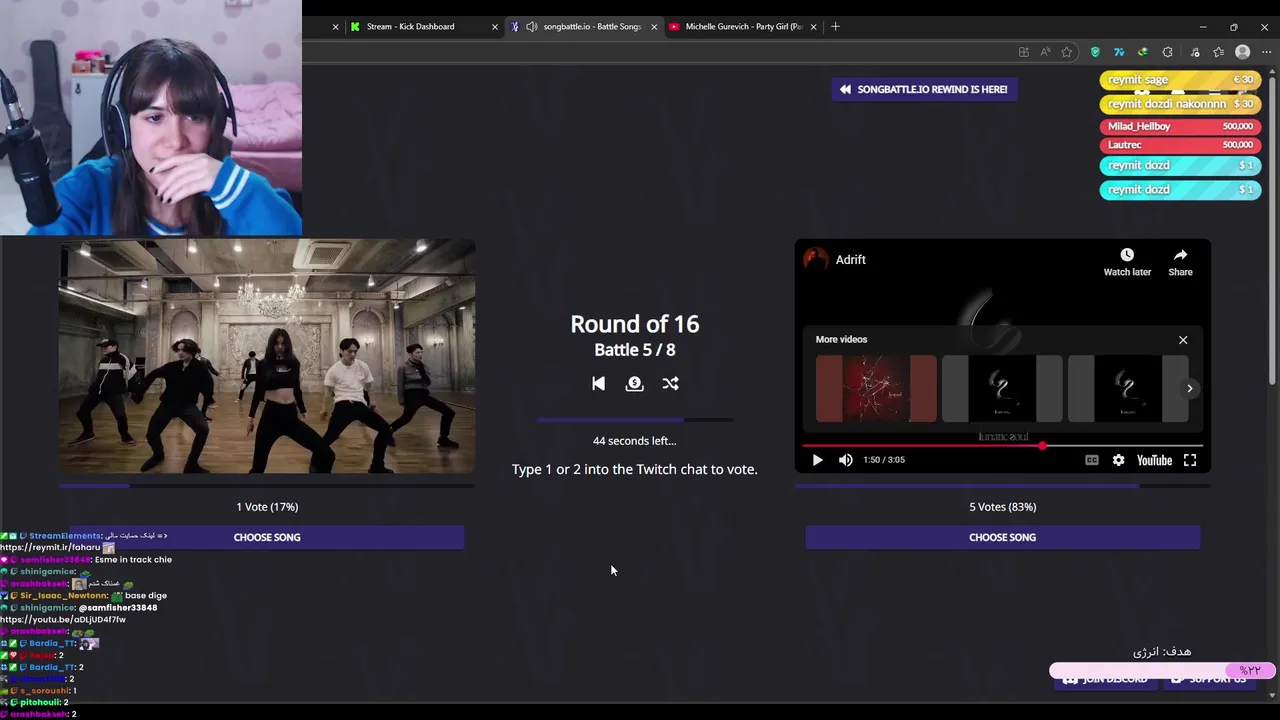Screen dimensions: 1280x720
Task: Click reymit dozdi nakonnnn donation entry
Action: 1180,104
